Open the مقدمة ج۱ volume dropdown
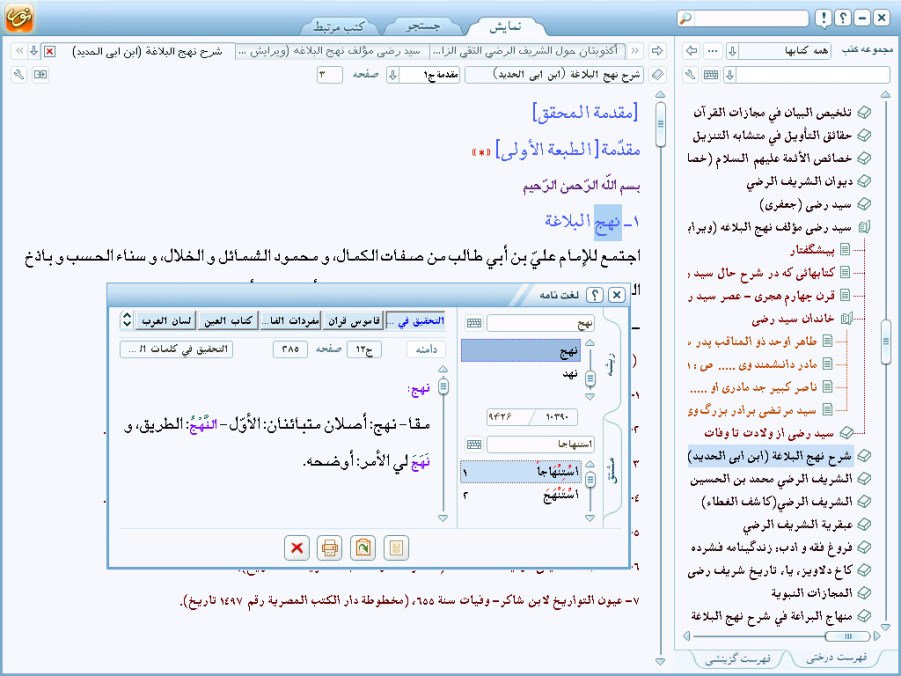Viewport: 901px width, 676px height. click(393, 75)
